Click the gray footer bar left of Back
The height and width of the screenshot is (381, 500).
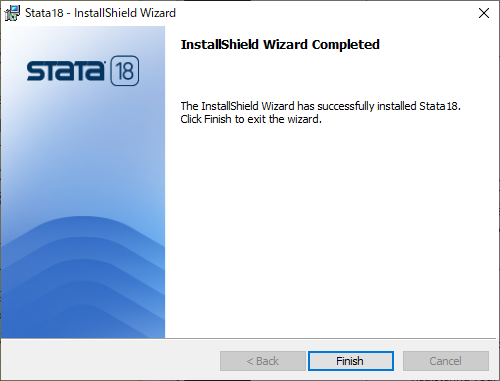pyautogui.click(x=110, y=360)
